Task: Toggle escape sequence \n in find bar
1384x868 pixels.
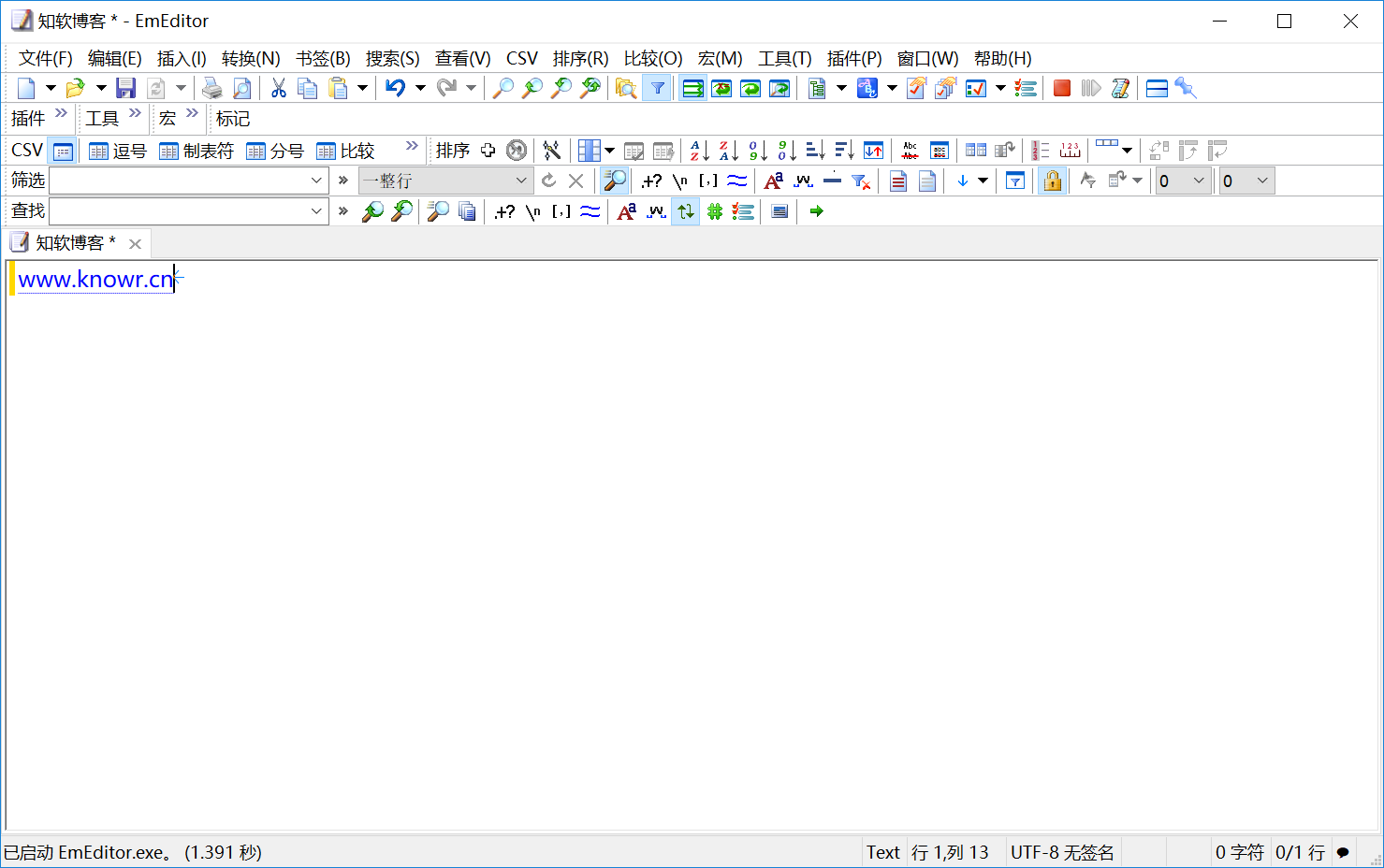Action: (532, 211)
